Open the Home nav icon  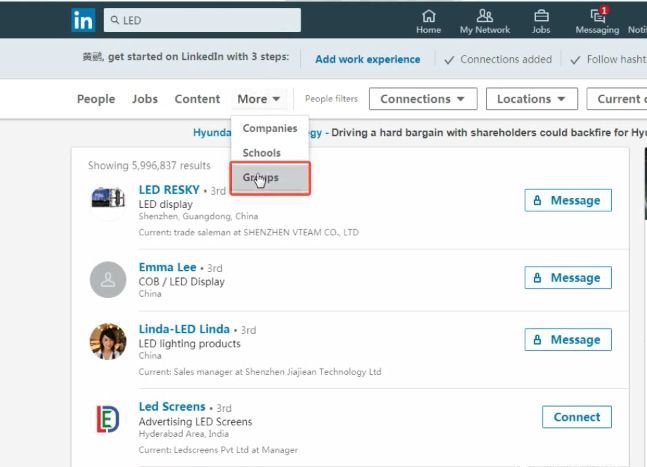pos(428,21)
